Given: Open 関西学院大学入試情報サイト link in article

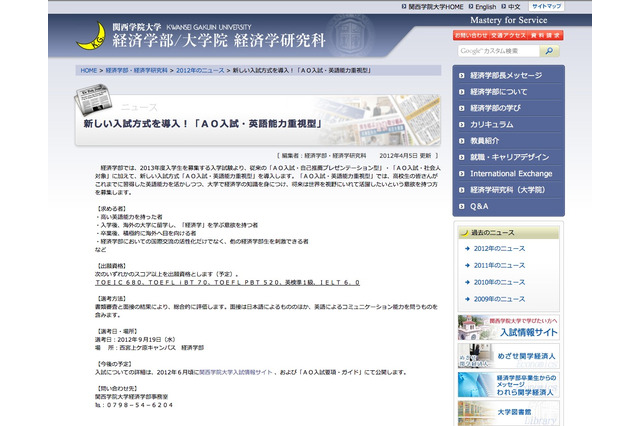Looking at the screenshot, I should pyautogui.click(x=236, y=372).
